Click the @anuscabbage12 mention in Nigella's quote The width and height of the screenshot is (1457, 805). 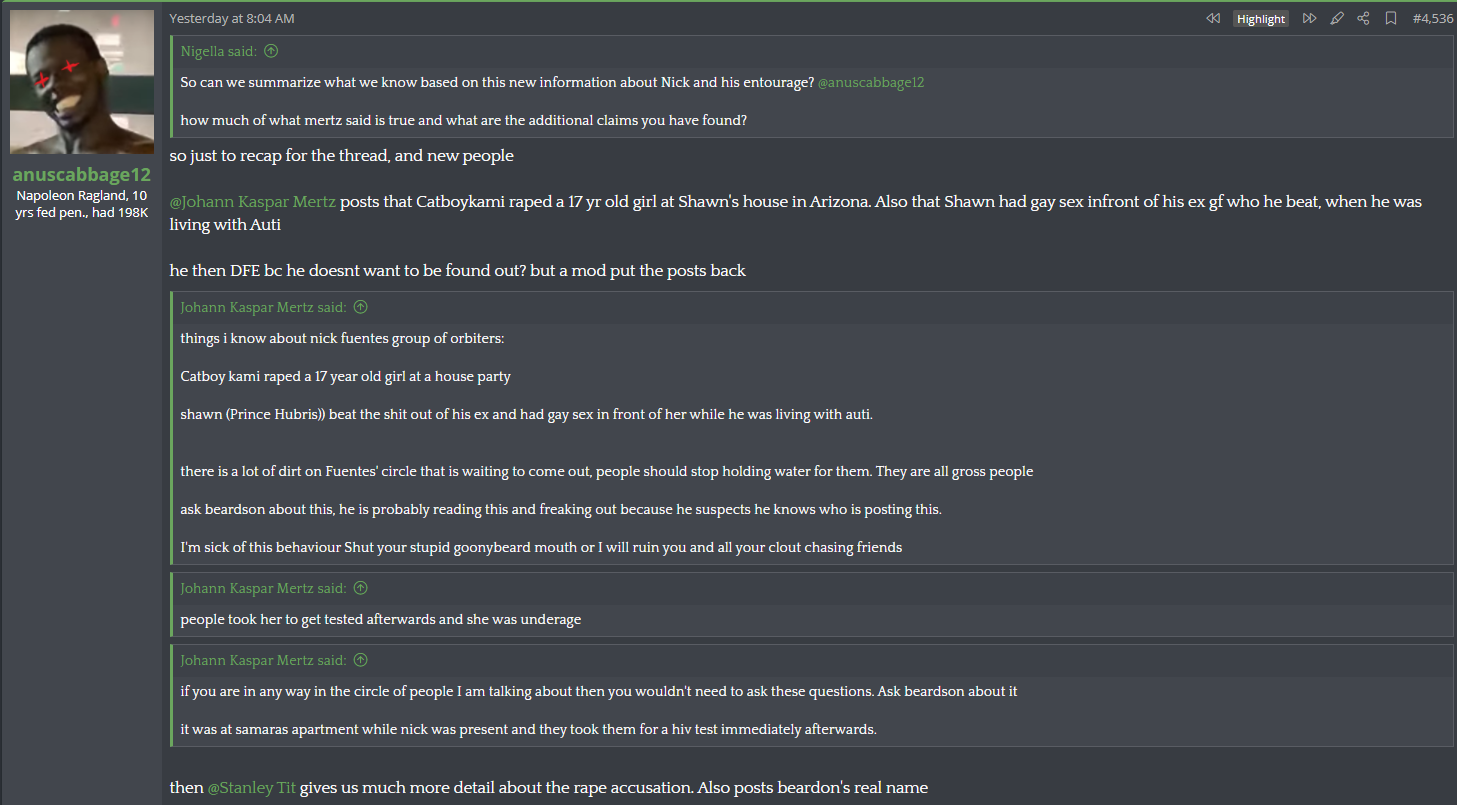(871, 83)
